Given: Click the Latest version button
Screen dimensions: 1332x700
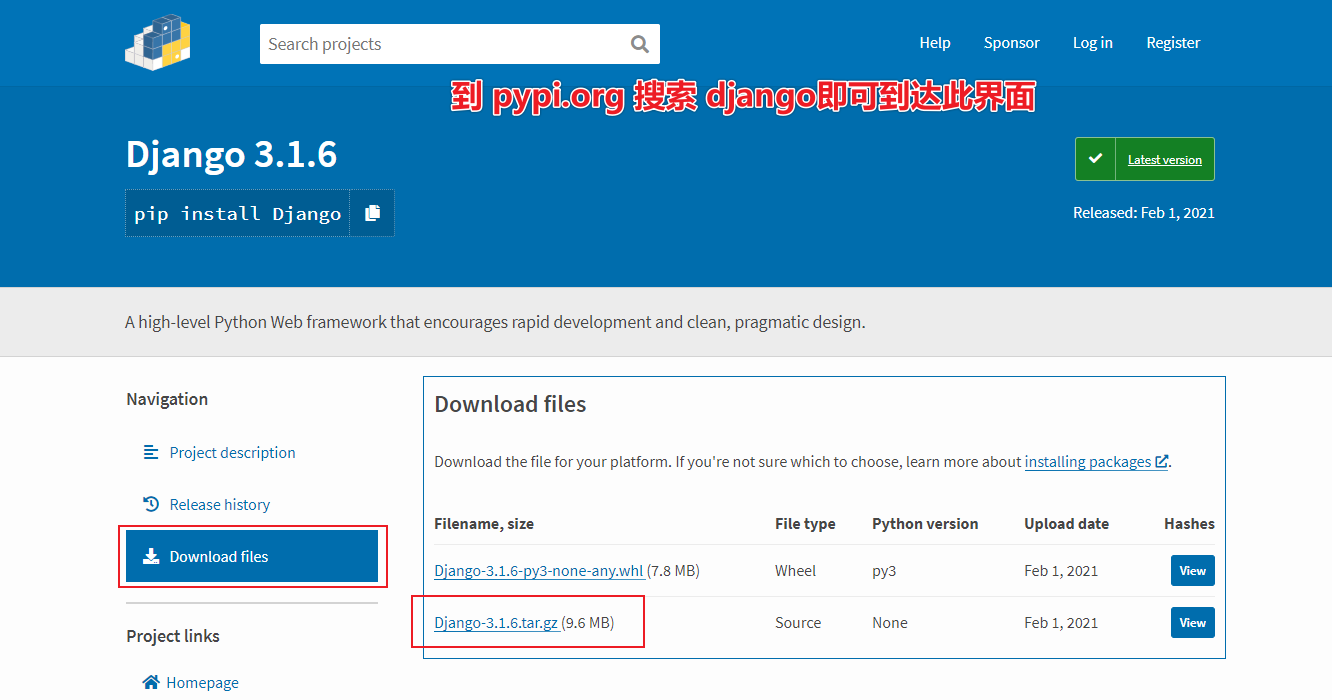Looking at the screenshot, I should click(1145, 159).
